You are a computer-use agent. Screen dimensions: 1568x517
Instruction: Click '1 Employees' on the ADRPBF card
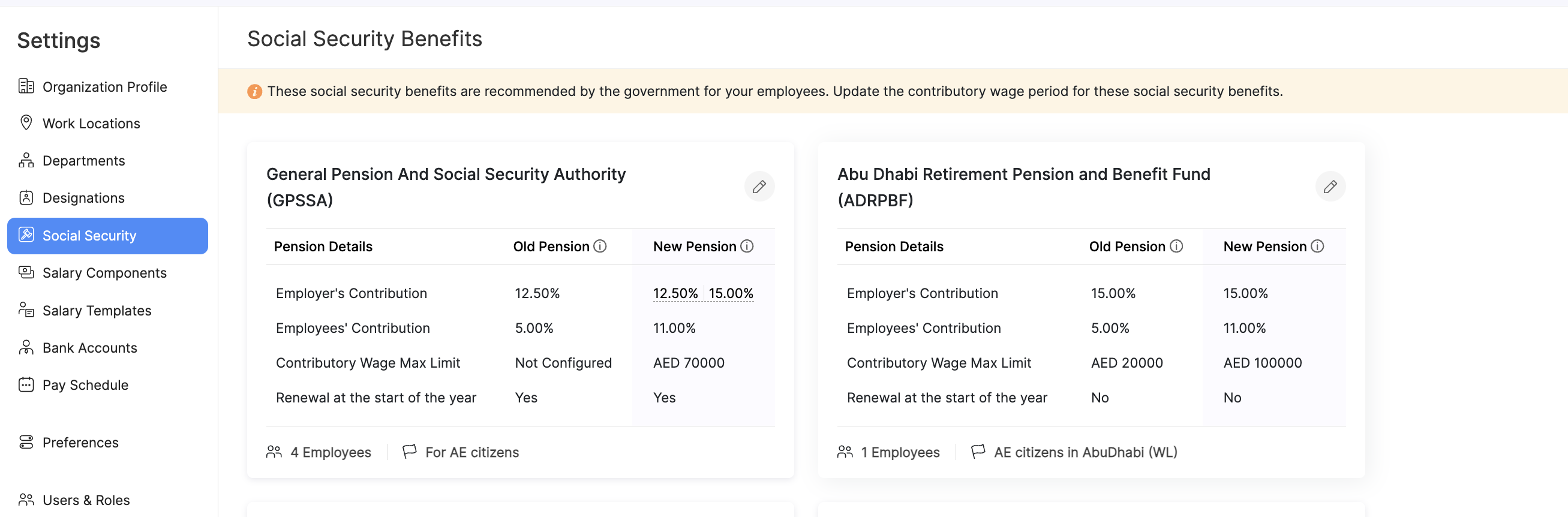(x=900, y=452)
